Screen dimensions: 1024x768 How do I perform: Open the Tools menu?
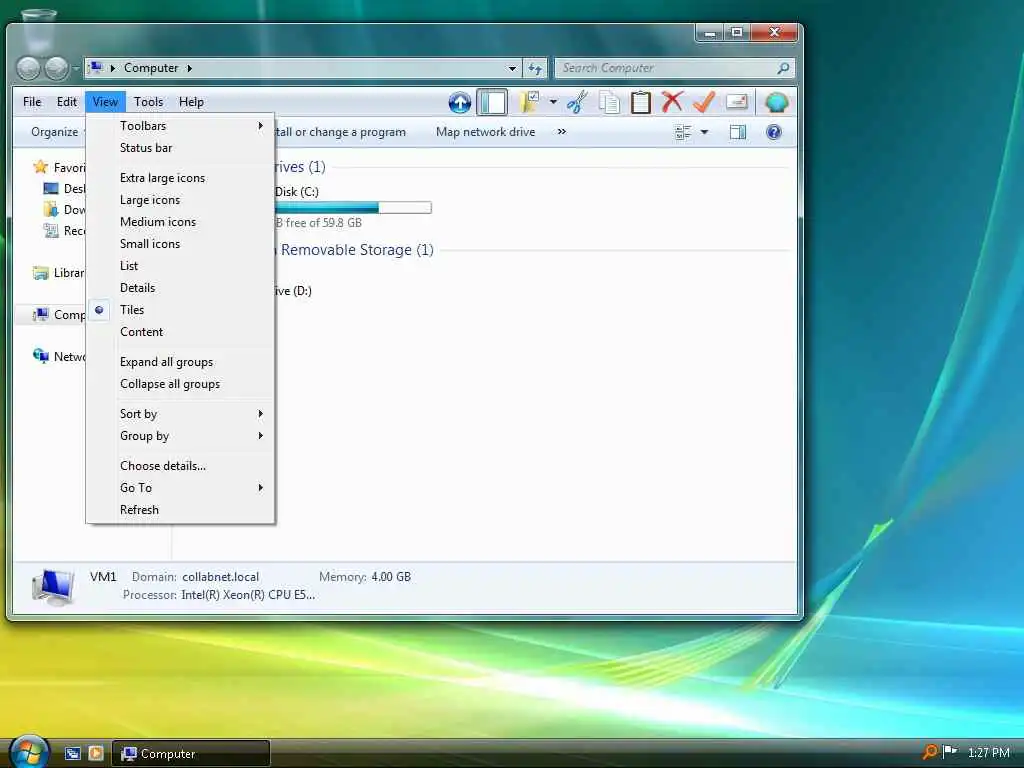pos(148,102)
